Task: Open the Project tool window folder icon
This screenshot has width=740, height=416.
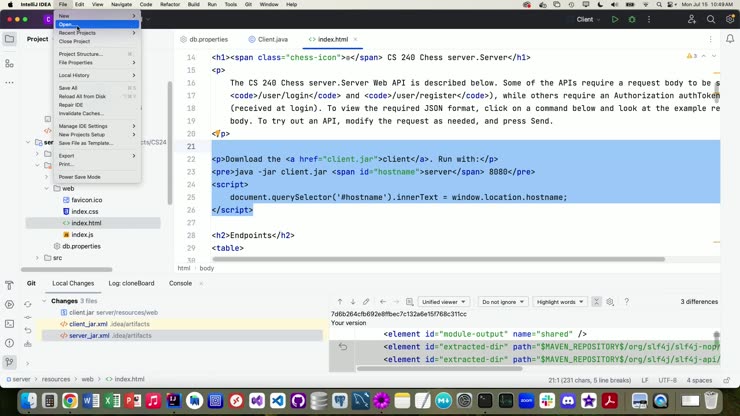Action: pos(9,39)
